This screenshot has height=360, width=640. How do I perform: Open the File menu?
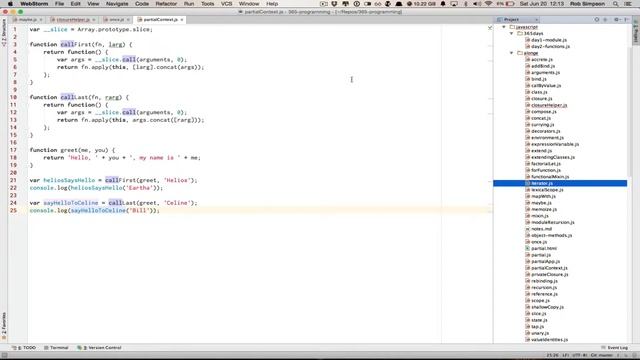tap(59, 4)
